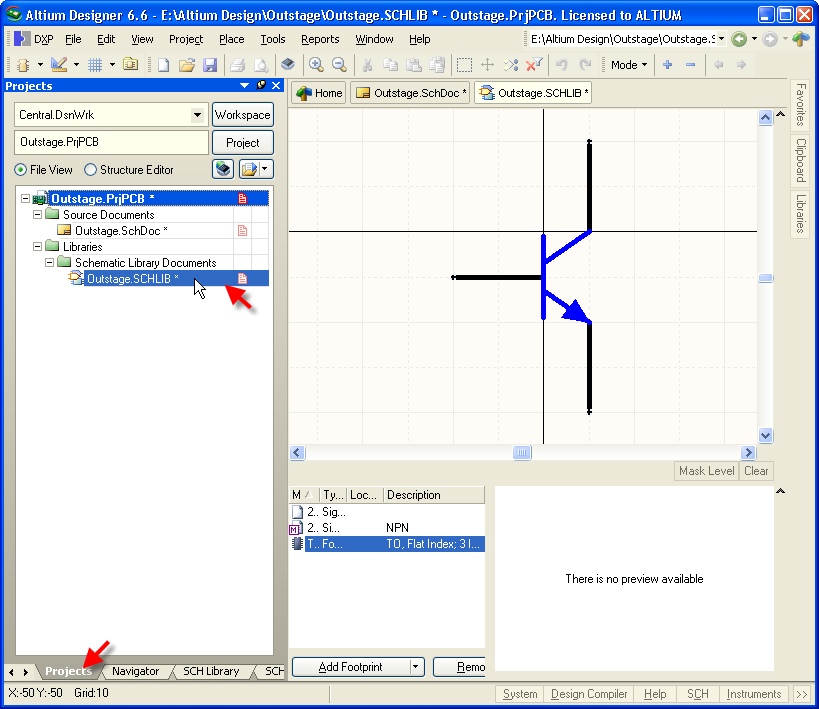Click the Zoom Out magnifier icon
Screen dimensions: 819x709
pyautogui.click(x=339, y=65)
